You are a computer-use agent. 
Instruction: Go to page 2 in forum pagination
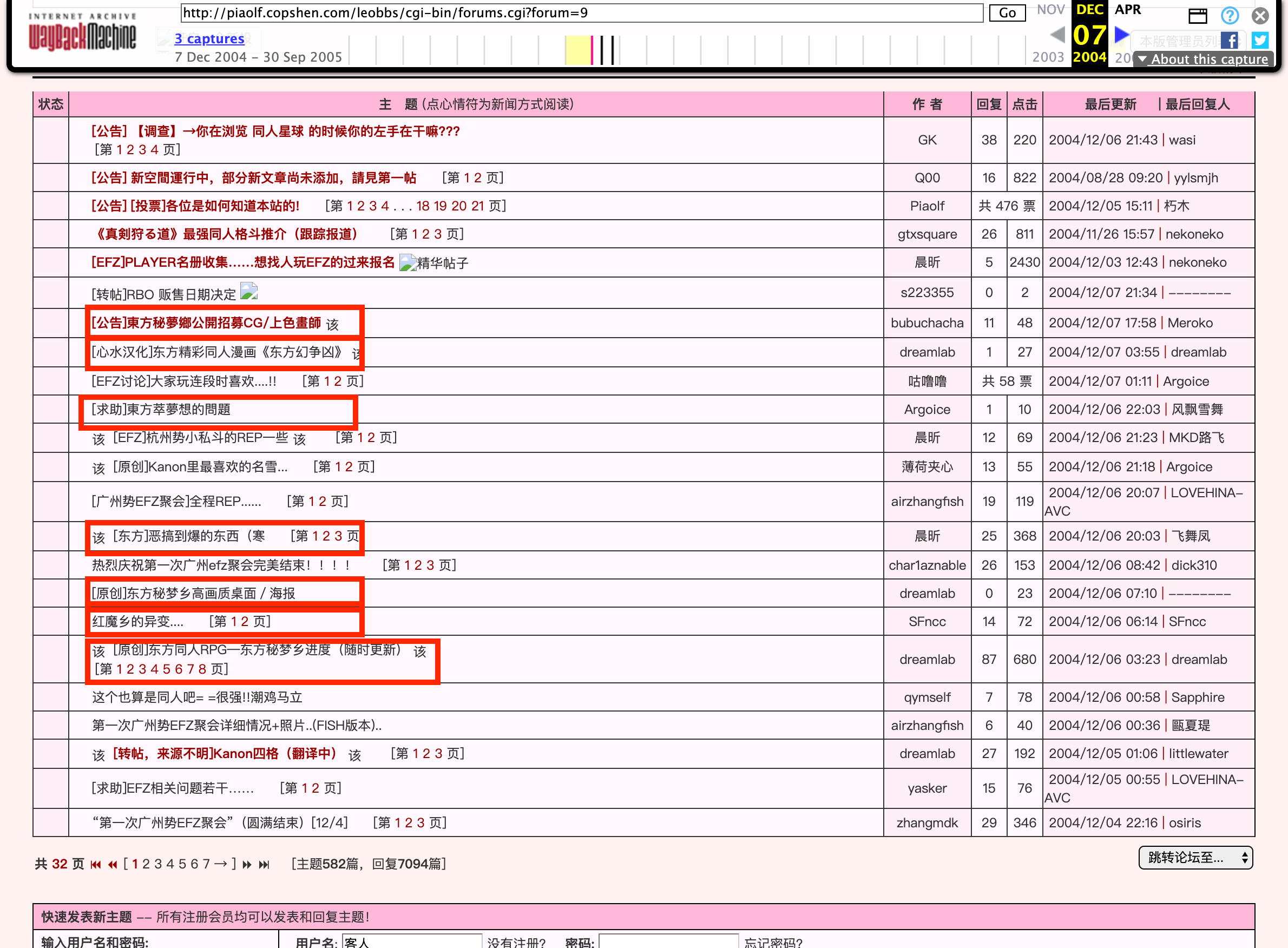[146, 864]
